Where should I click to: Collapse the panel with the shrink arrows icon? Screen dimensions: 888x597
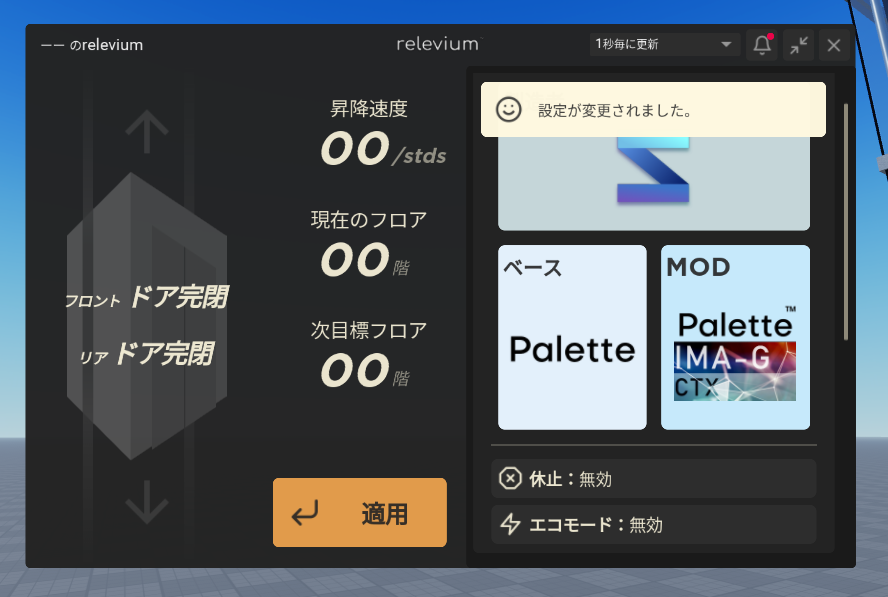(x=799, y=45)
